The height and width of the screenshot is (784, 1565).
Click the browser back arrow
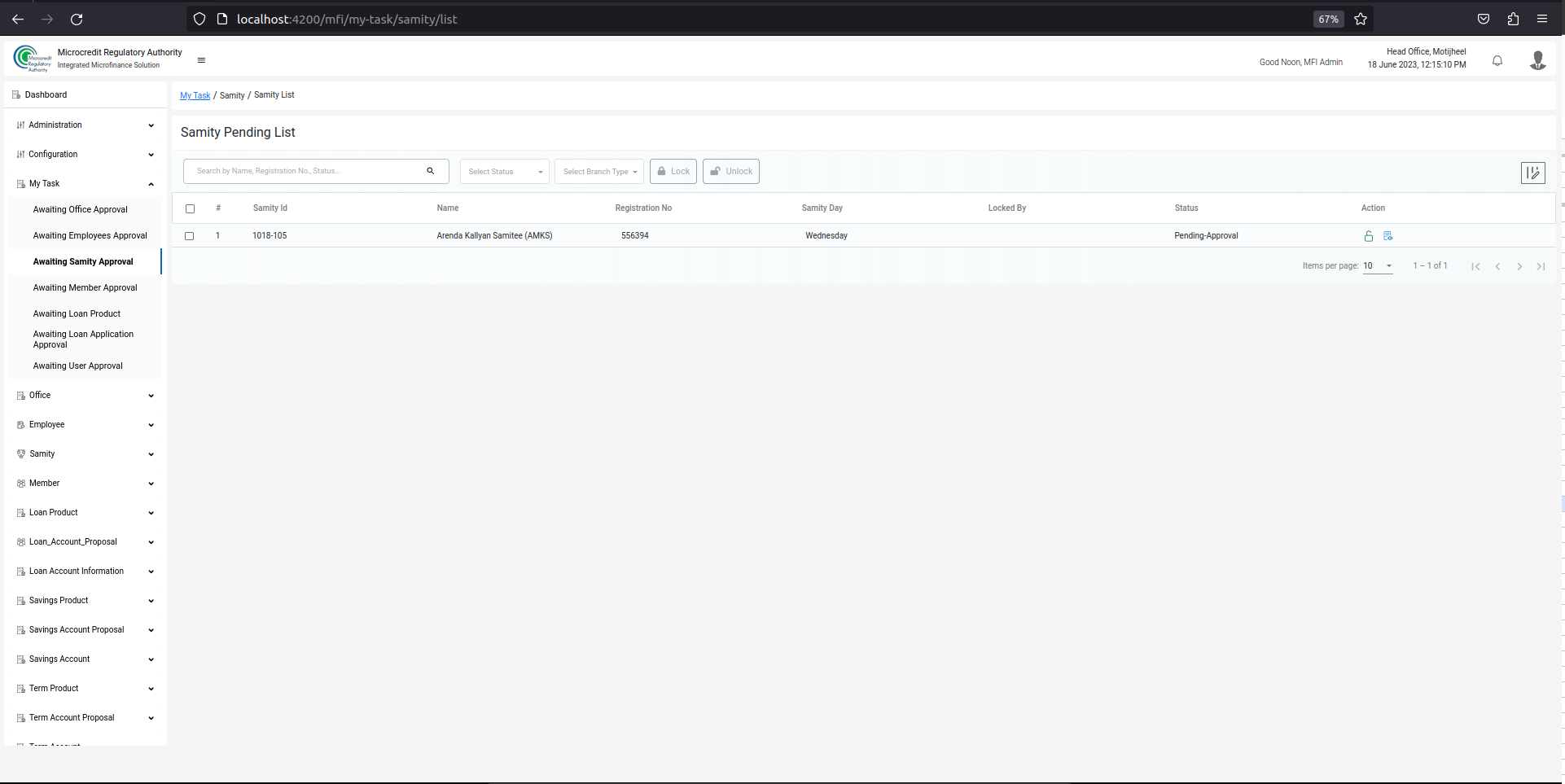pyautogui.click(x=18, y=19)
